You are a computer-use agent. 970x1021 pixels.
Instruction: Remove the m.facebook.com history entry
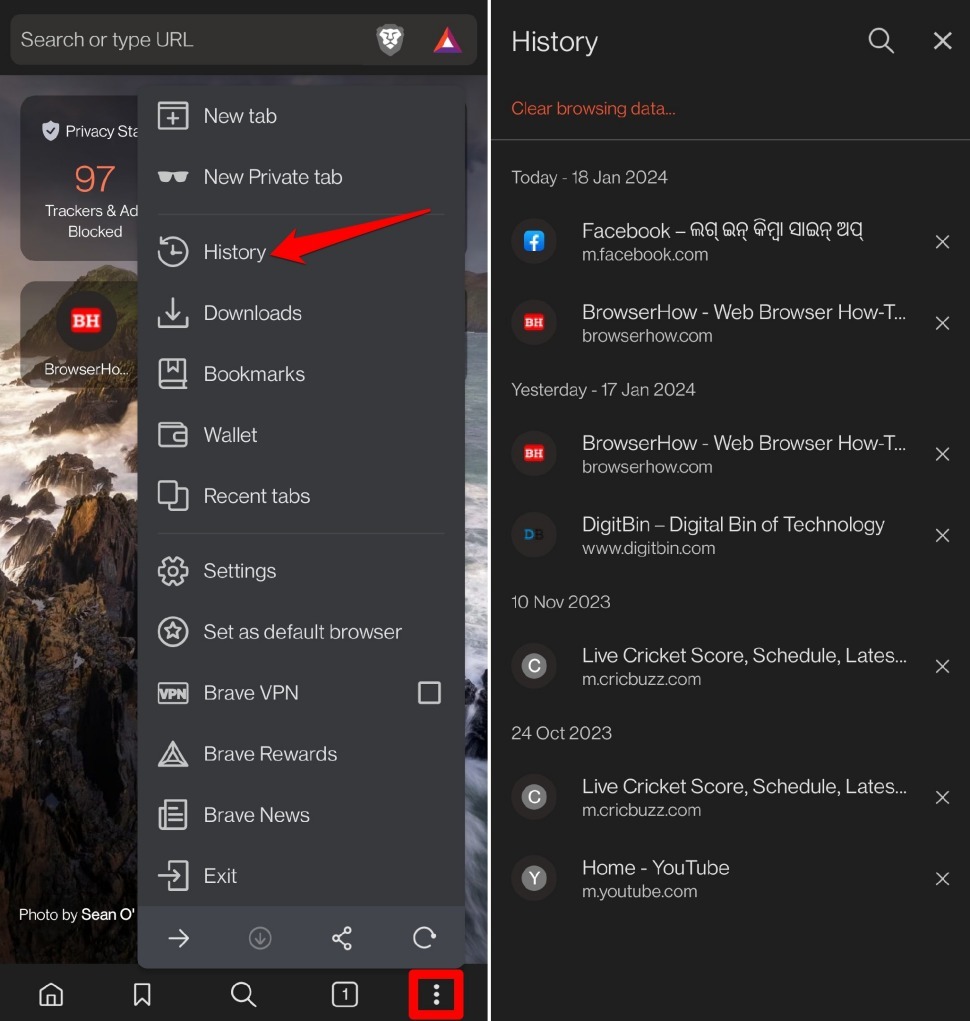tap(942, 242)
